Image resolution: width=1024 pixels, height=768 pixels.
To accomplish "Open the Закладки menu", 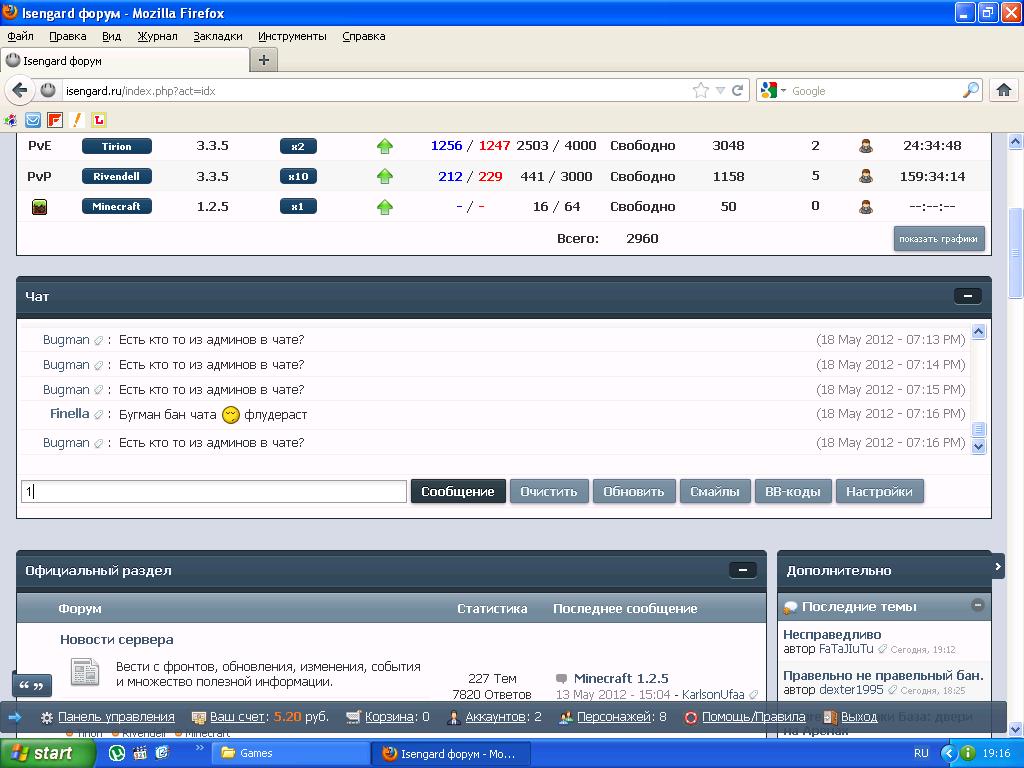I will pyautogui.click(x=217, y=37).
